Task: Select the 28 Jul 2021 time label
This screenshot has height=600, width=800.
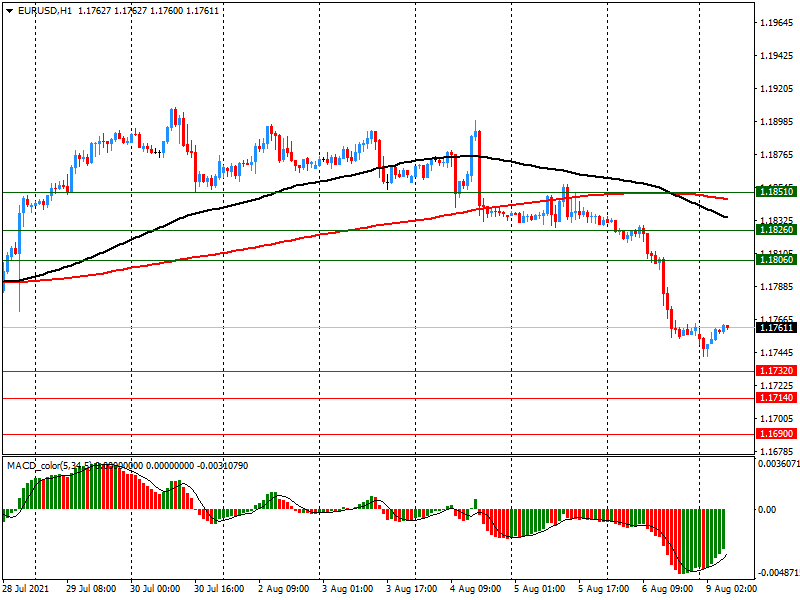Action: (26, 589)
